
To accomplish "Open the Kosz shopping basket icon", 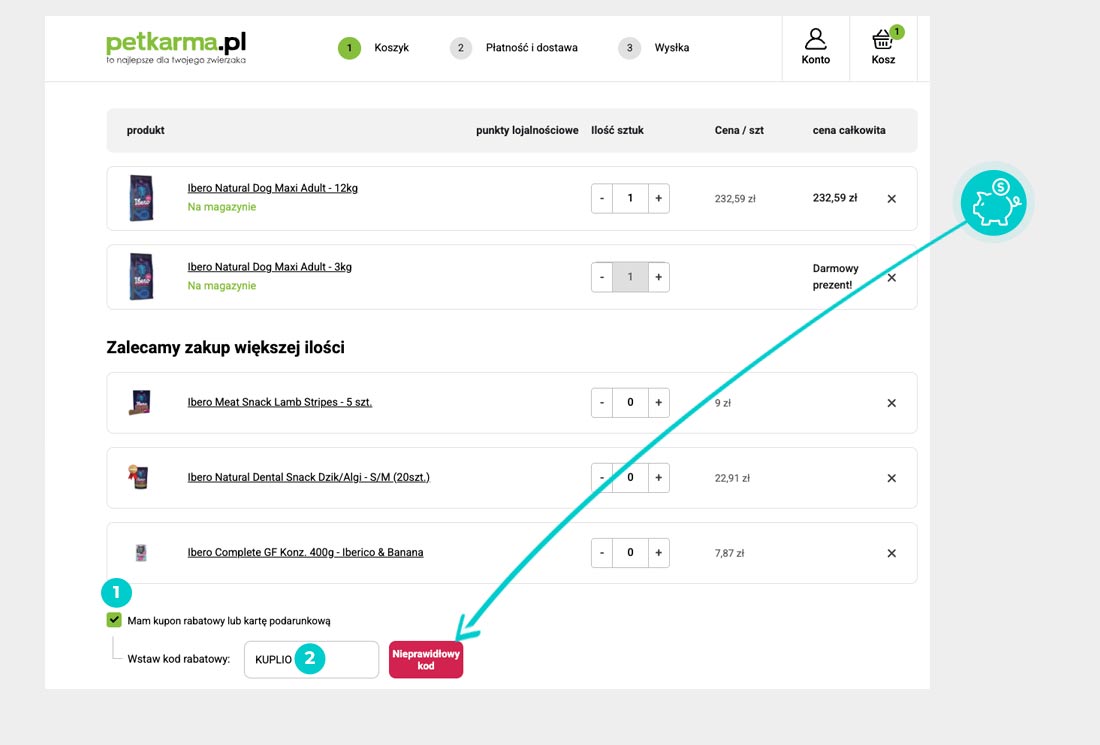I will (x=883, y=47).
